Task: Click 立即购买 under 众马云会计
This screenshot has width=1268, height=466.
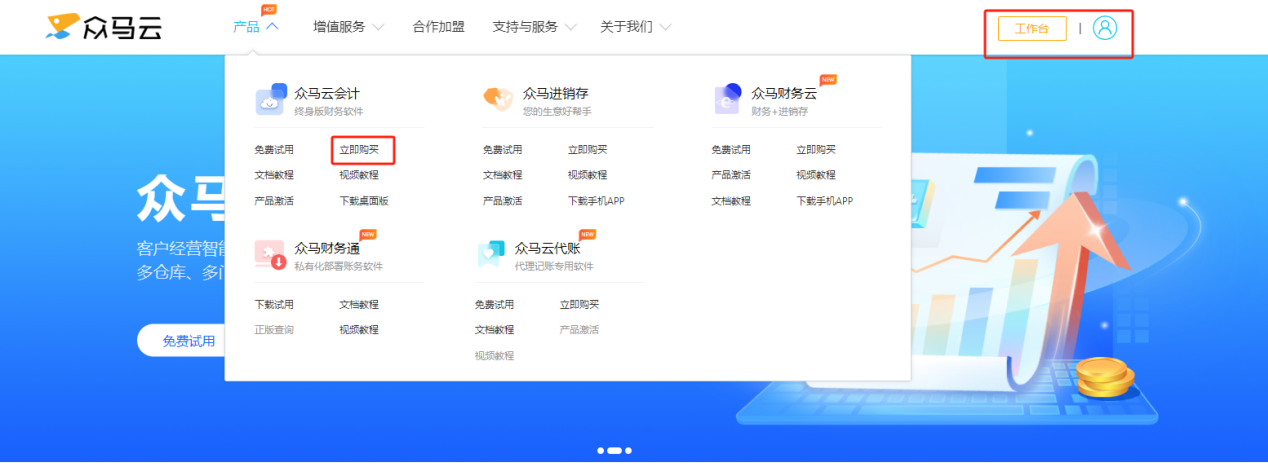Action: click(359, 150)
